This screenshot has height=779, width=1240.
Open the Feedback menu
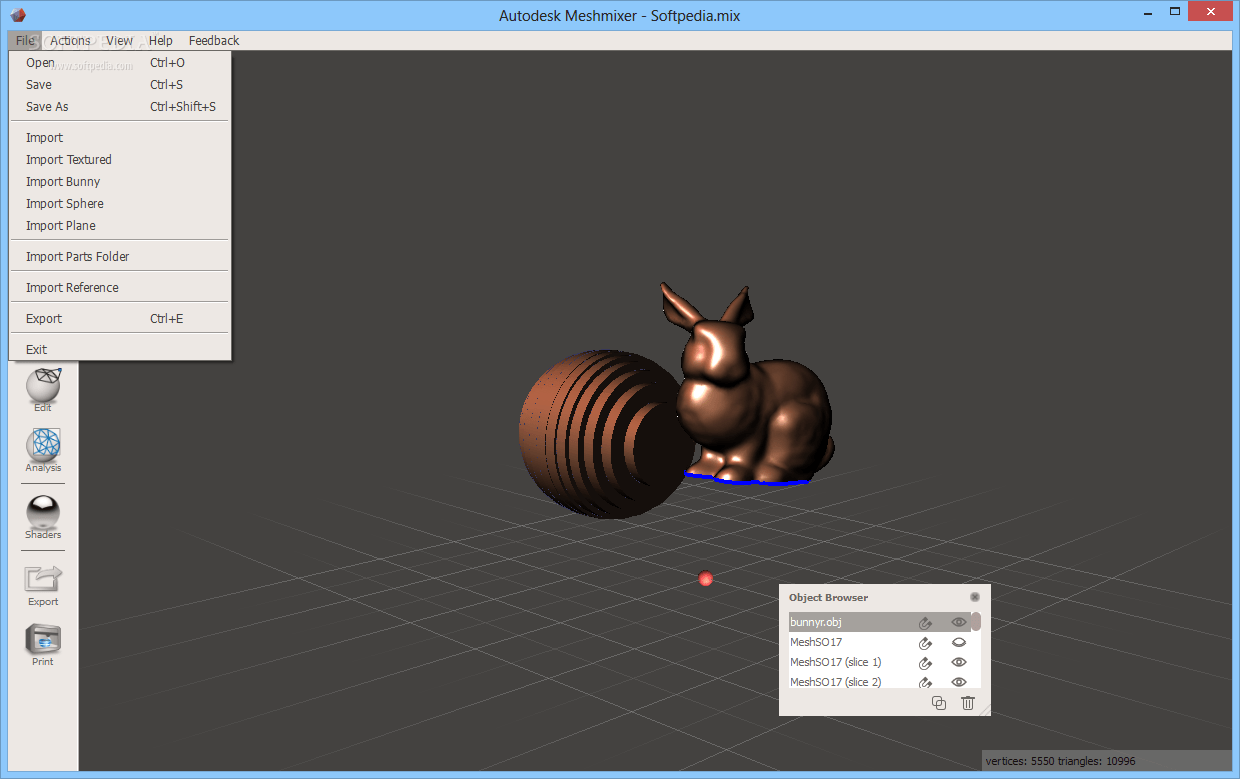214,41
